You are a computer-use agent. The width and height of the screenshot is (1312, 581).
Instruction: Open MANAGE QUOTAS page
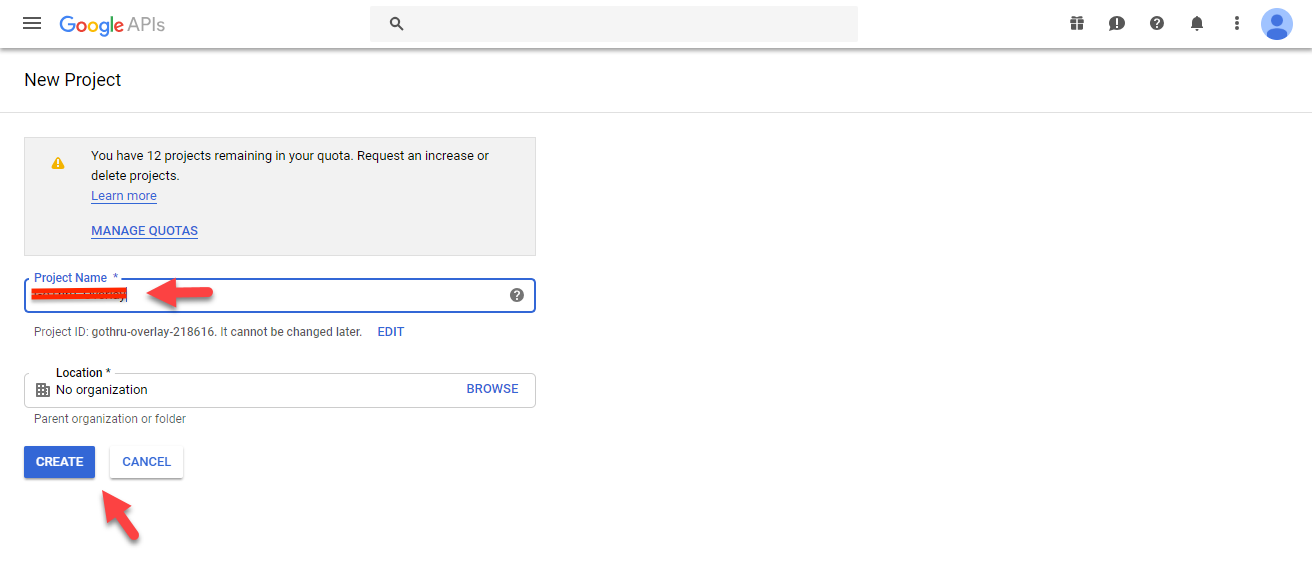[x=144, y=230]
